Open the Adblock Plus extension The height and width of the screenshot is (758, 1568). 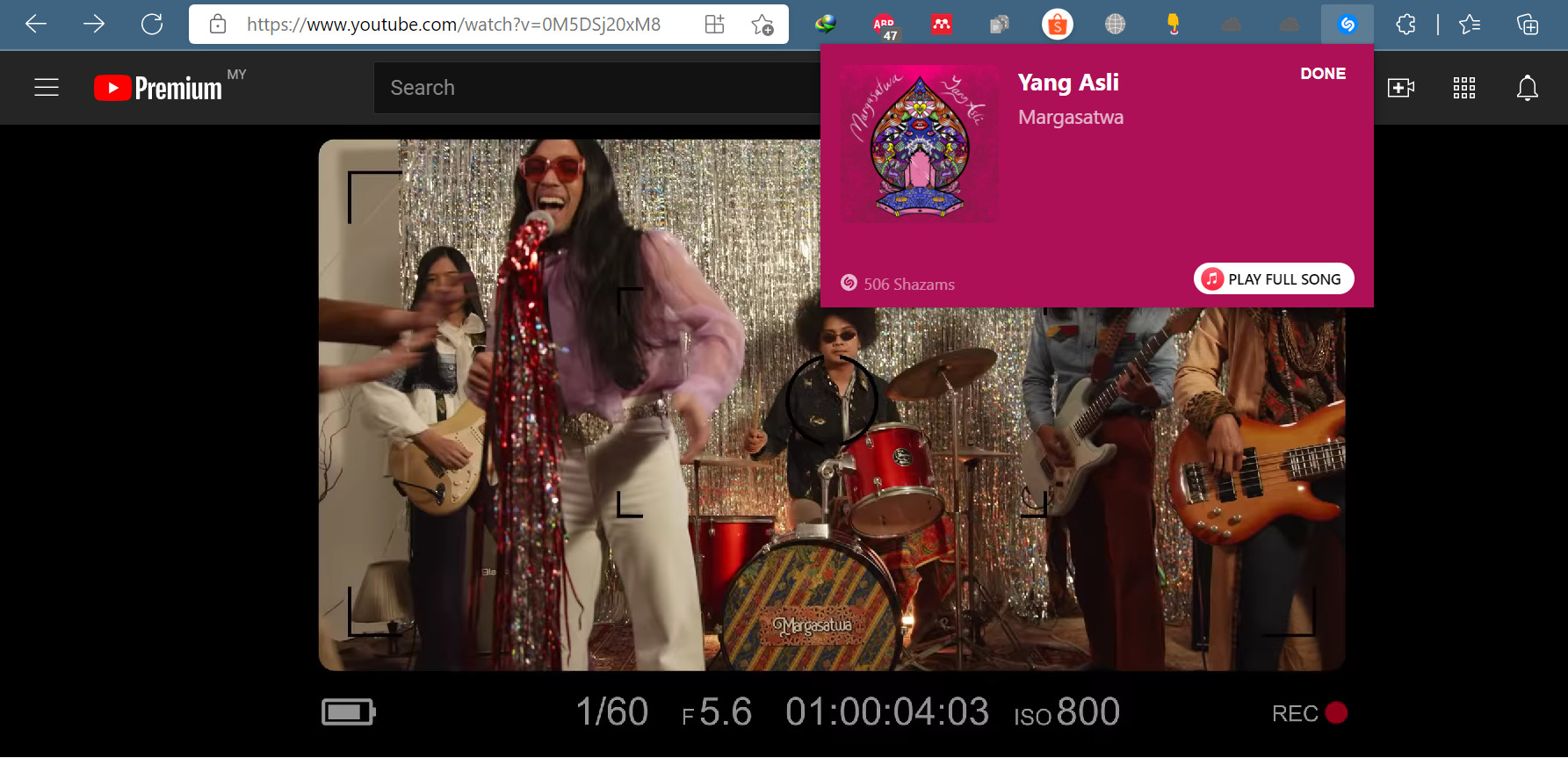click(x=884, y=25)
